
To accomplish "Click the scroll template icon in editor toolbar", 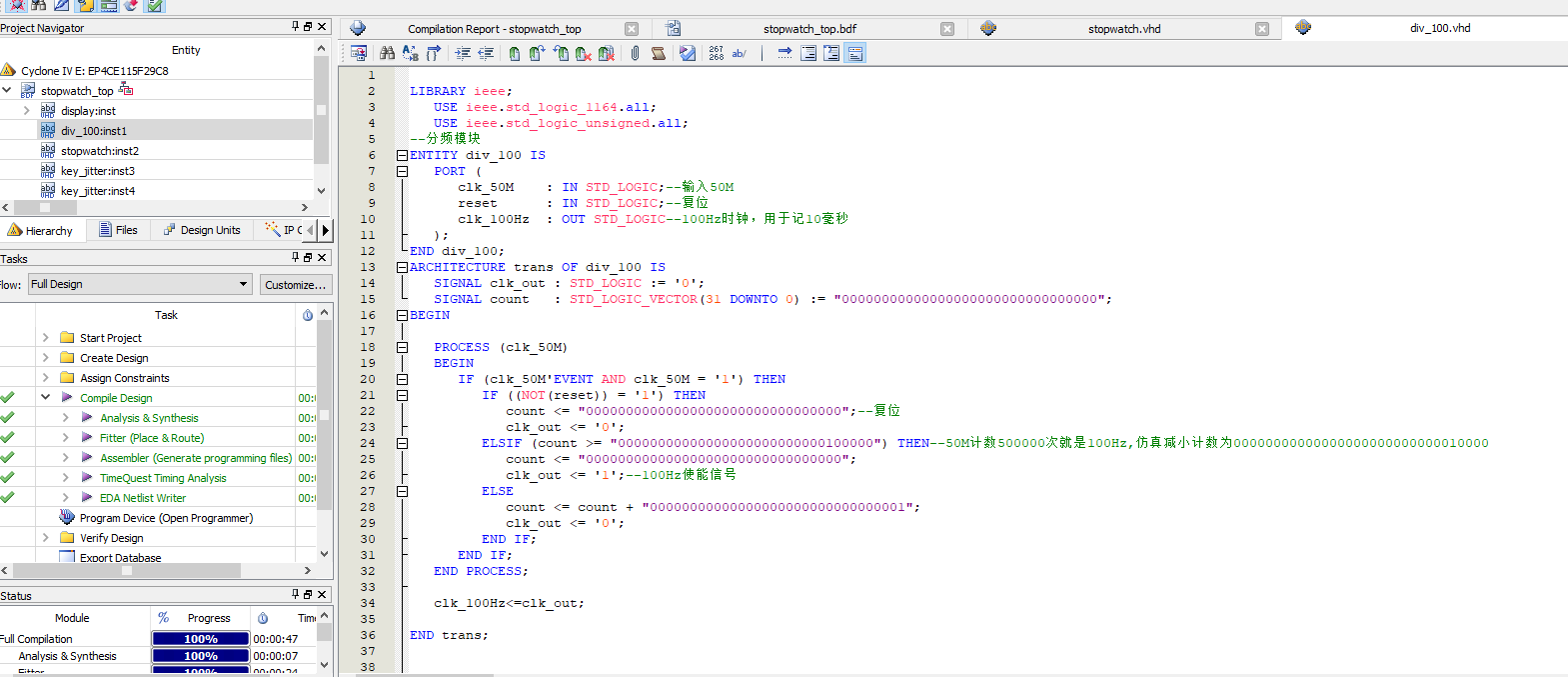I will click(x=659, y=53).
